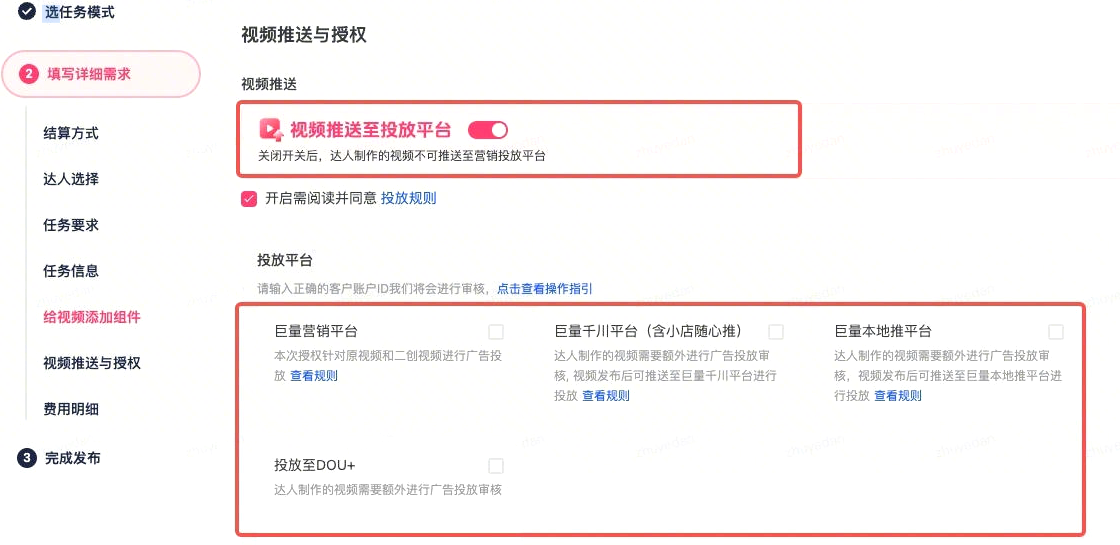
Task: Click the step 2 number badge
Action: click(29, 74)
